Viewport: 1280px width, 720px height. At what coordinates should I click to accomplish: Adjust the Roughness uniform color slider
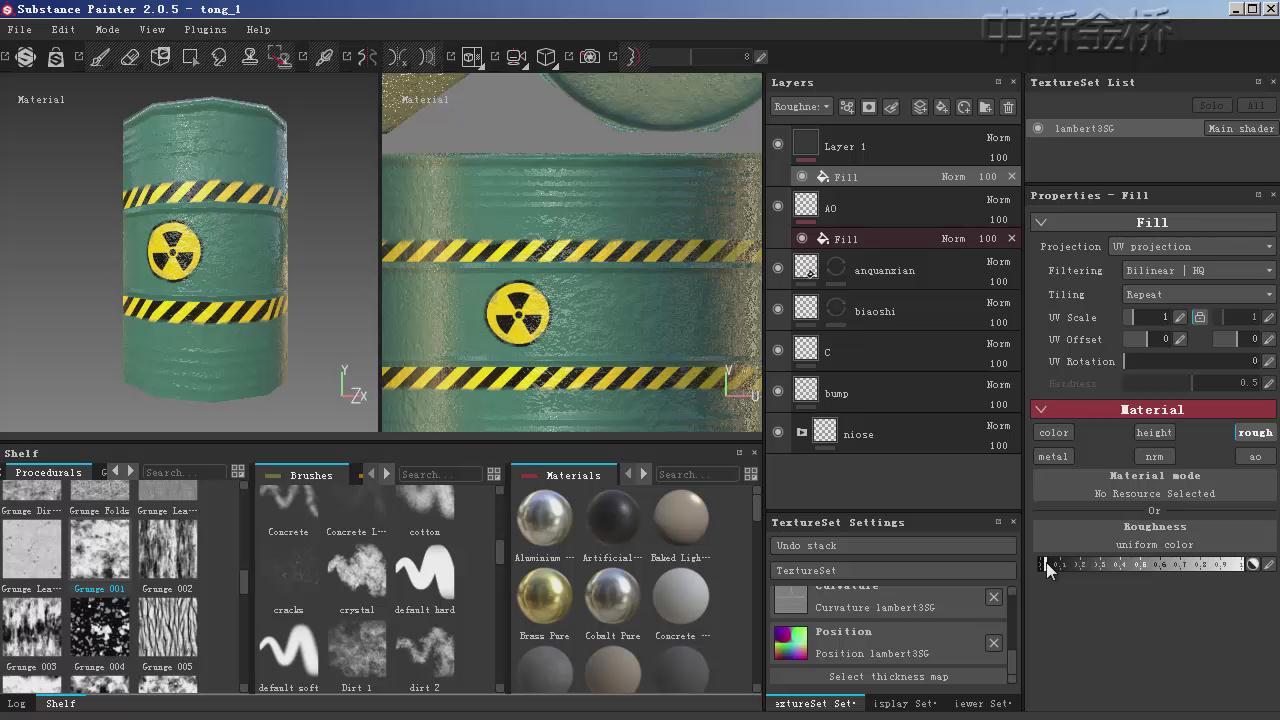(x=1141, y=564)
